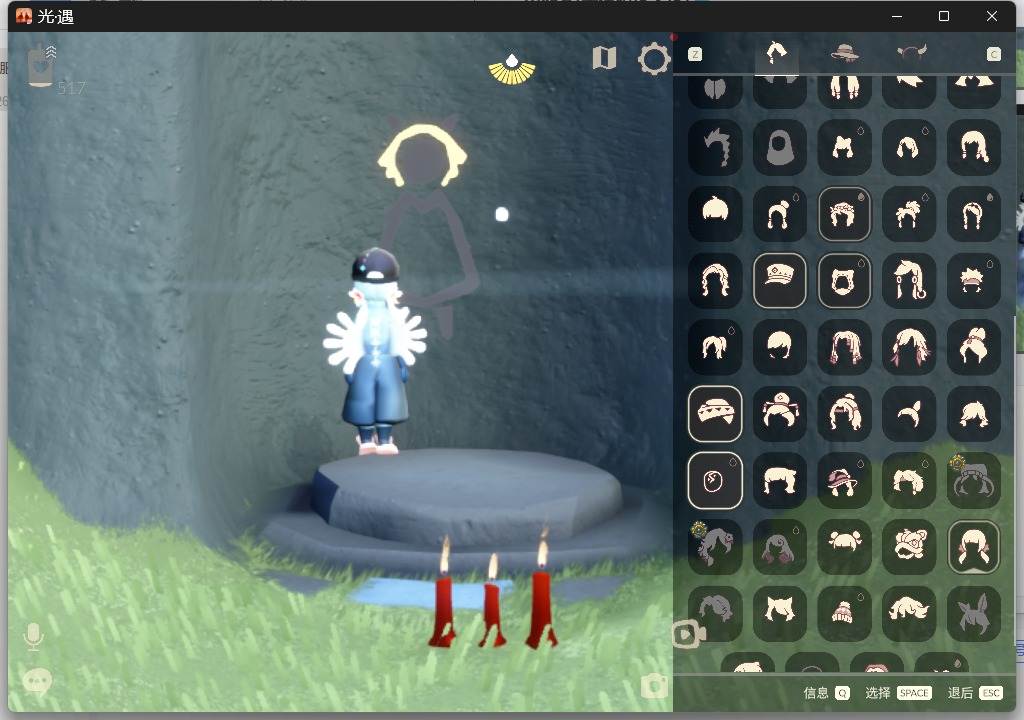Equip the lion dance head mask
Viewport: 1024px width, 720px height.
[909, 547]
